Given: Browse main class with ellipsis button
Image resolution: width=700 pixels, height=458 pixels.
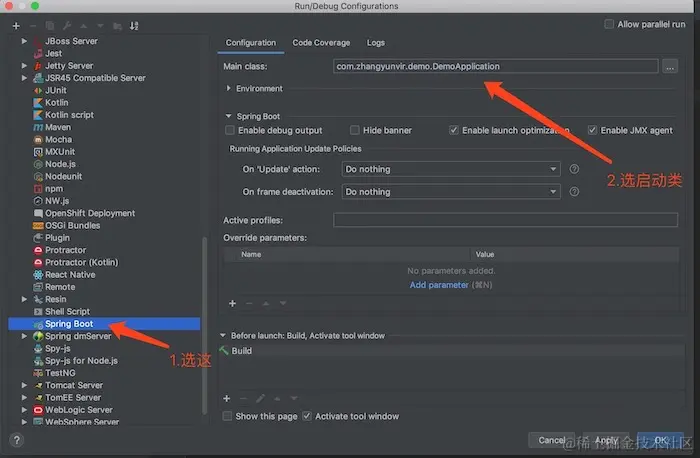Looking at the screenshot, I should coord(670,67).
